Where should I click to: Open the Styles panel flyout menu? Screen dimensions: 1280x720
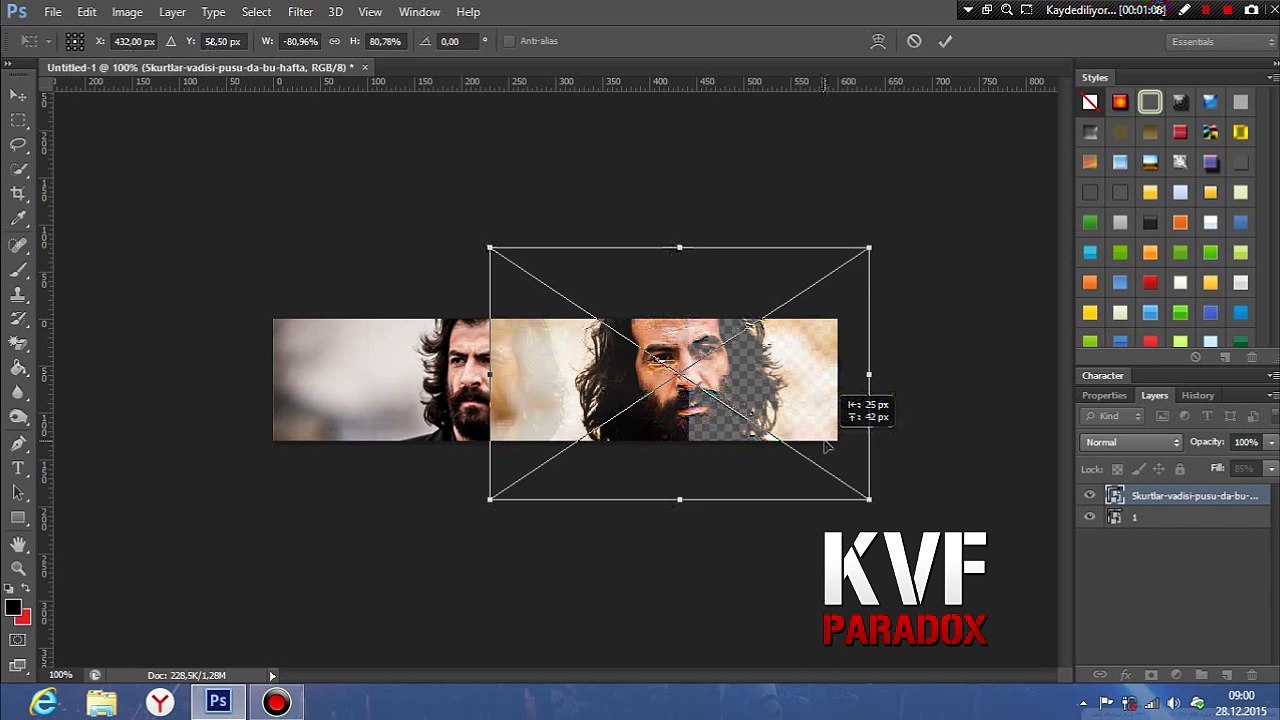(x=1273, y=77)
